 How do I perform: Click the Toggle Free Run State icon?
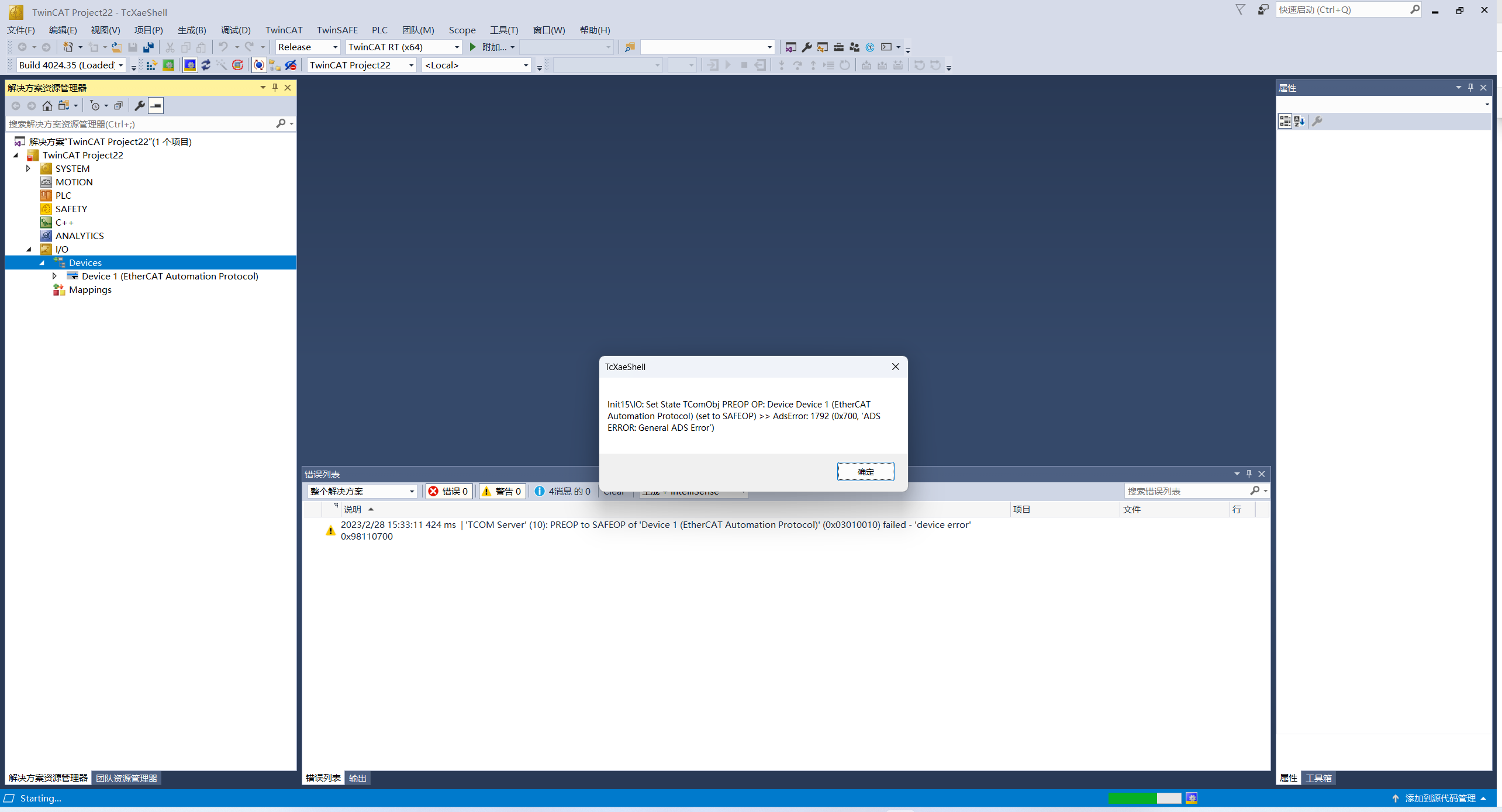(238, 65)
